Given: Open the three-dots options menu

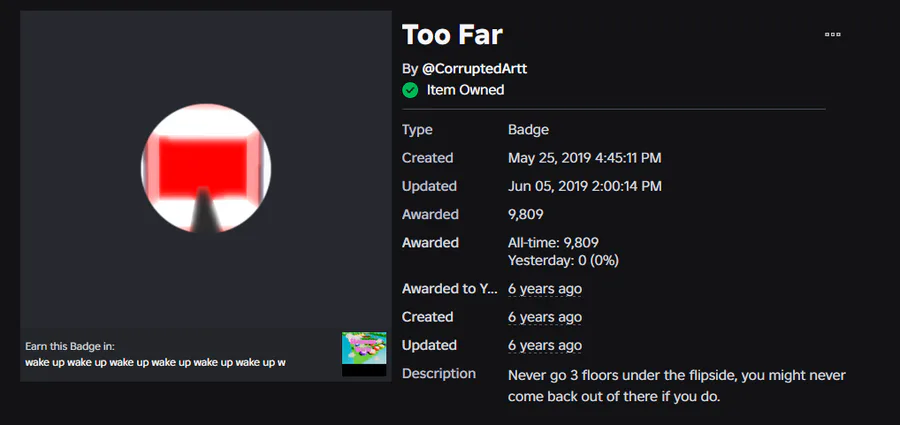Looking at the screenshot, I should (x=832, y=34).
